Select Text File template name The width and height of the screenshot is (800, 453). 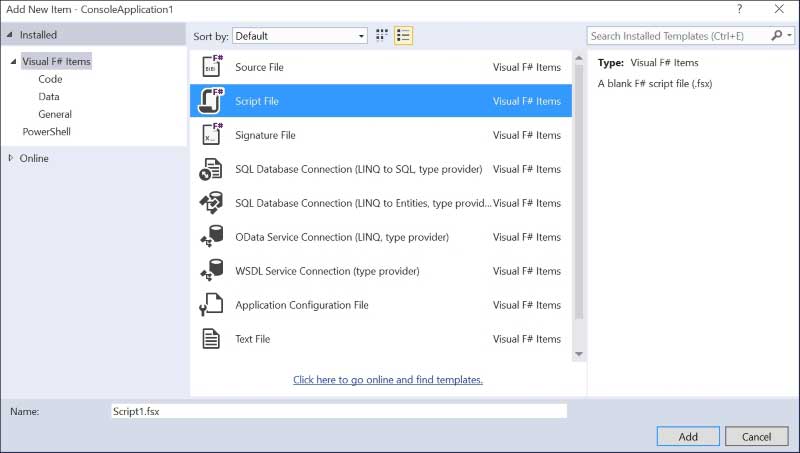(x=253, y=339)
